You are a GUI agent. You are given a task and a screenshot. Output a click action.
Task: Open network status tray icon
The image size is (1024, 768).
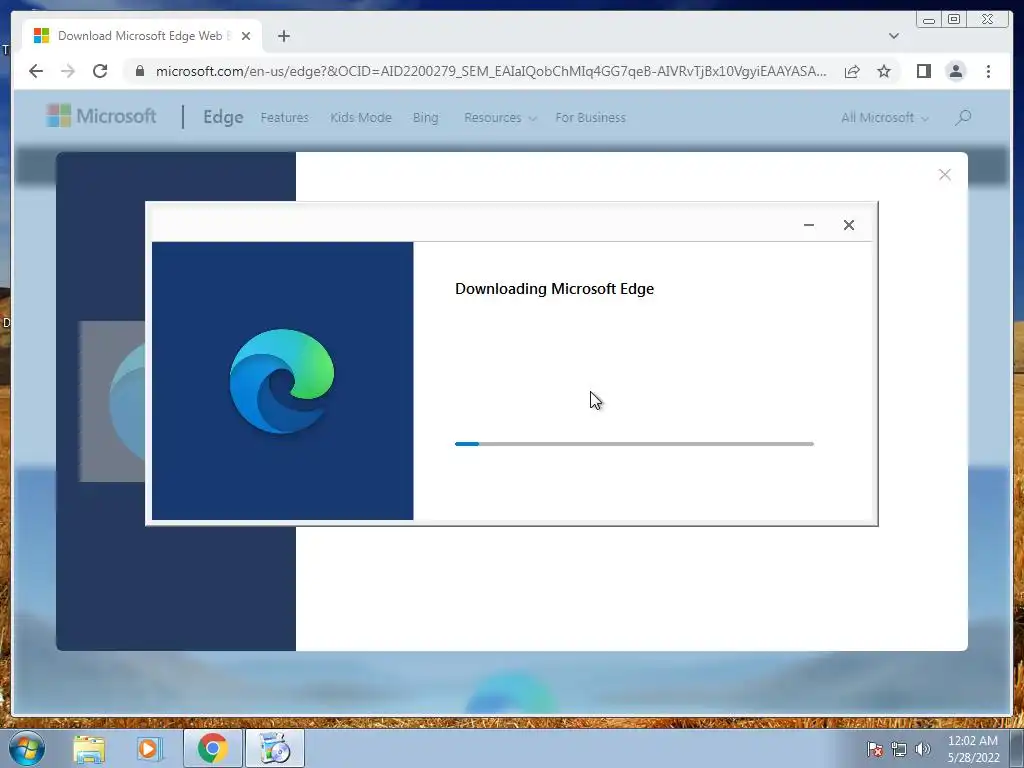(x=899, y=749)
